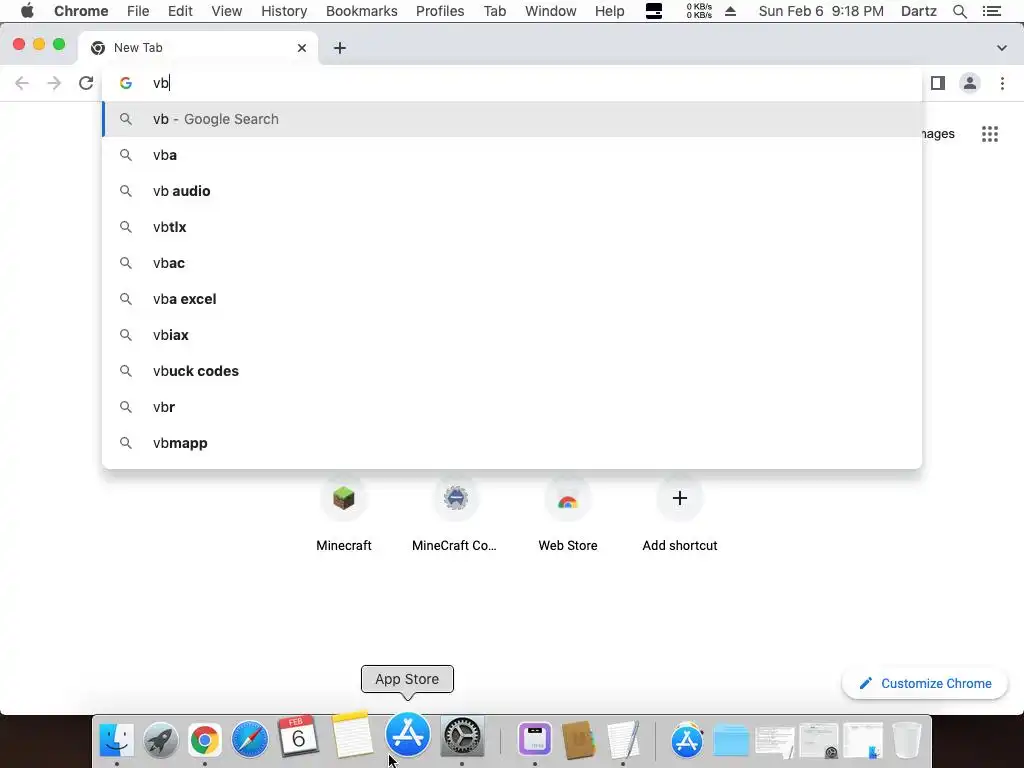Viewport: 1024px width, 768px height.
Task: Open the Web Store shortcut
Action: pos(568,513)
